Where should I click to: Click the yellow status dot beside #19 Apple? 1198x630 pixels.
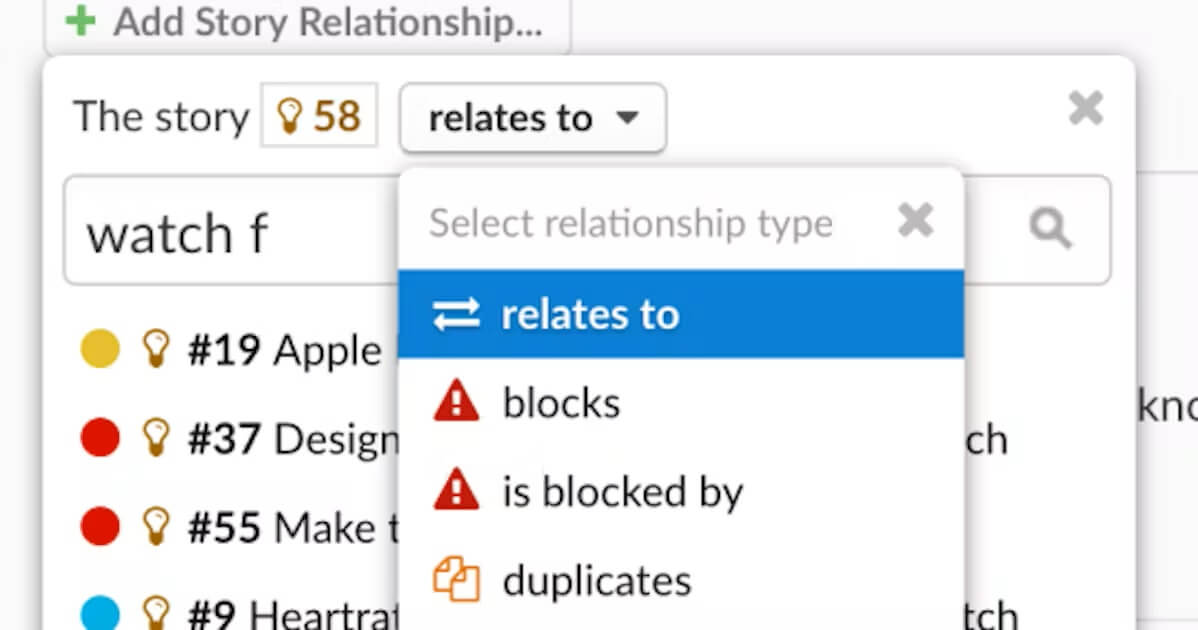click(x=99, y=349)
